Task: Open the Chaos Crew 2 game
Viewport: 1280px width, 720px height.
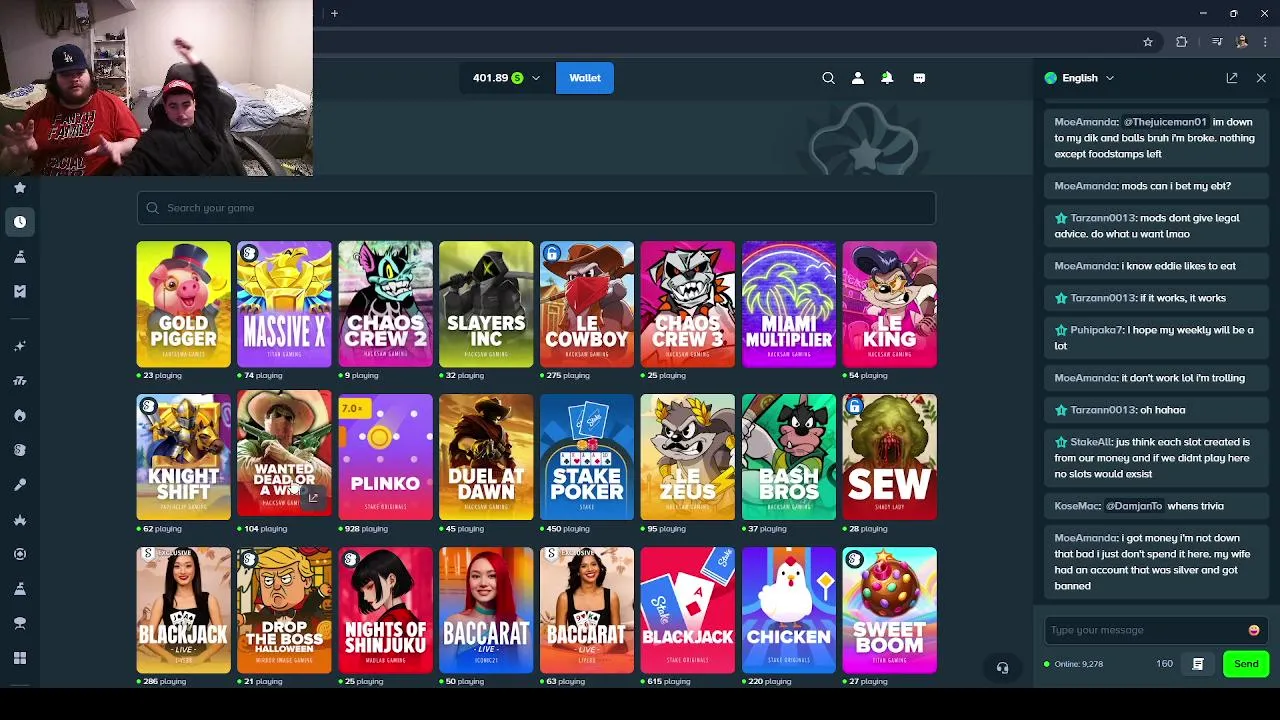Action: pos(385,304)
